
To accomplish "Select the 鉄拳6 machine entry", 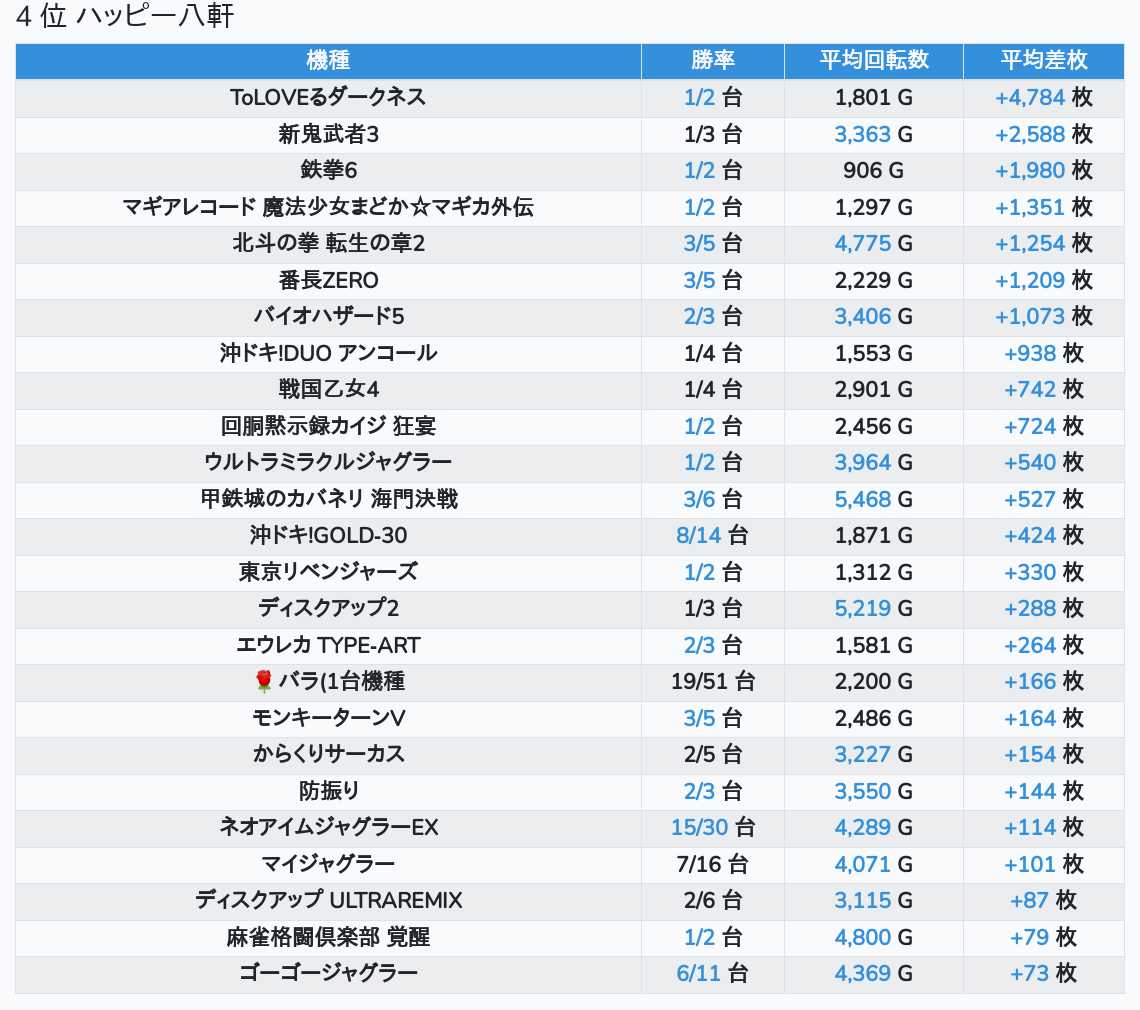I will pyautogui.click(x=328, y=171).
